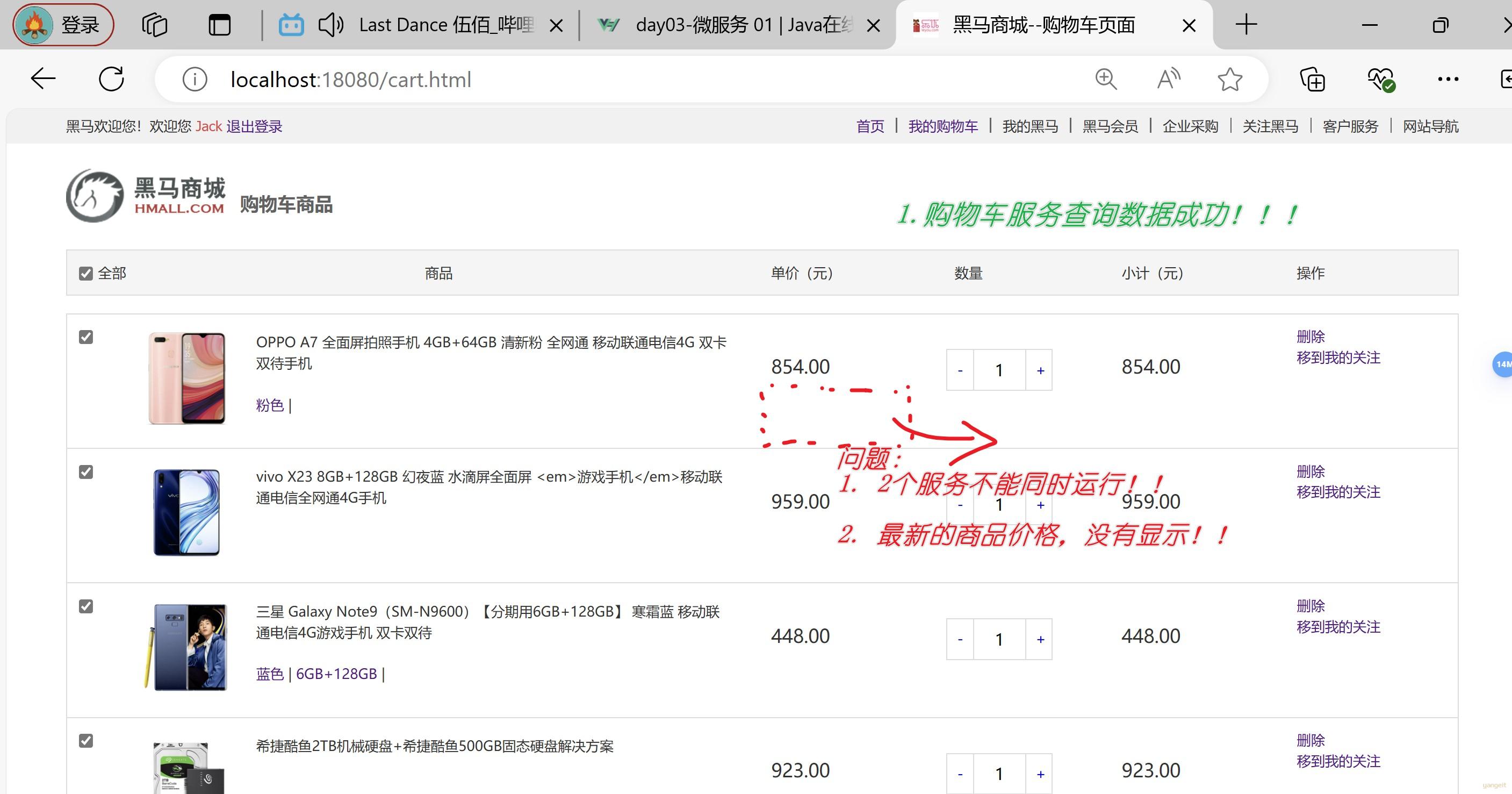
Task: Move OPPO A7 to 我的关注
Action: tap(1338, 357)
